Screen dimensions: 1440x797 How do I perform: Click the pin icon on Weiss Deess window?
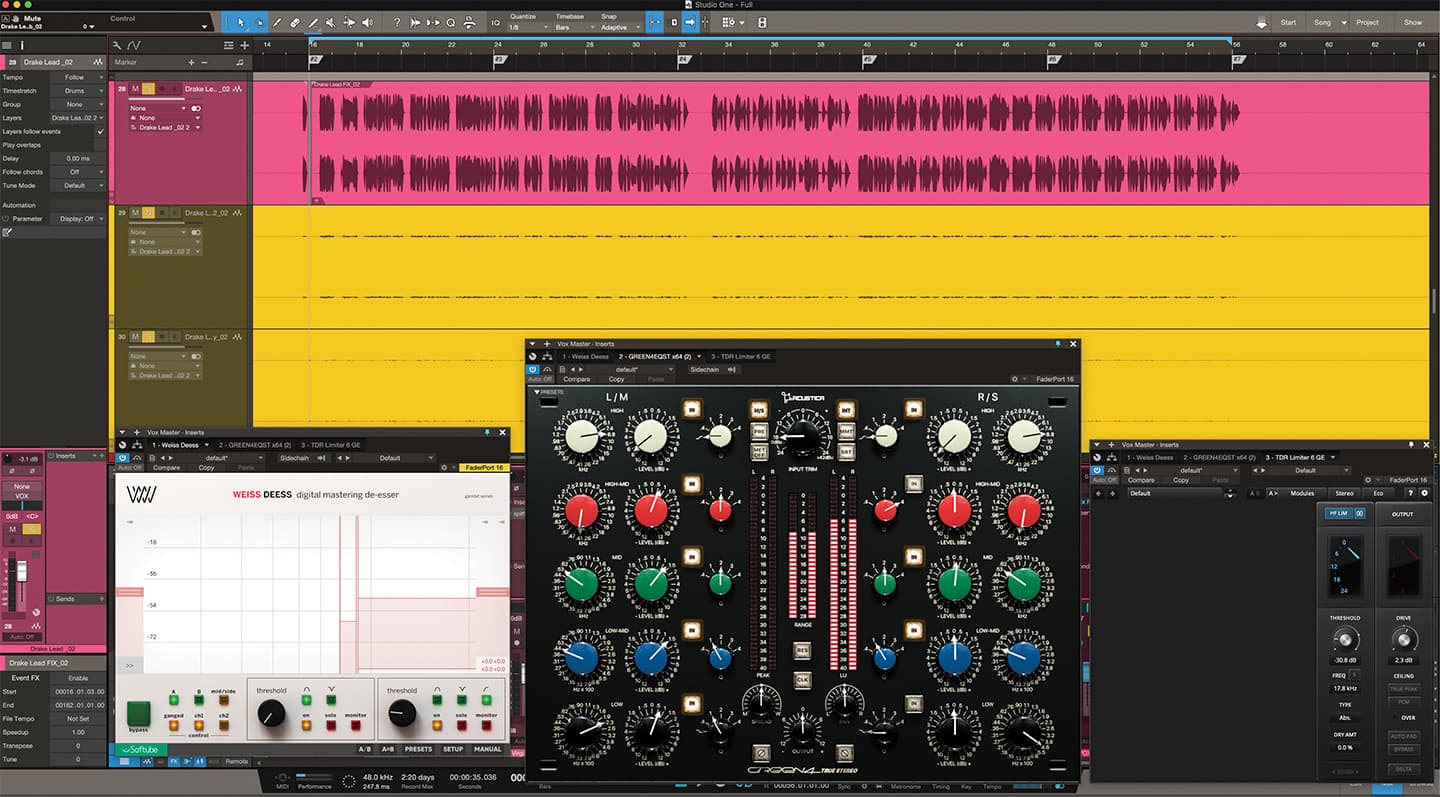(487, 432)
